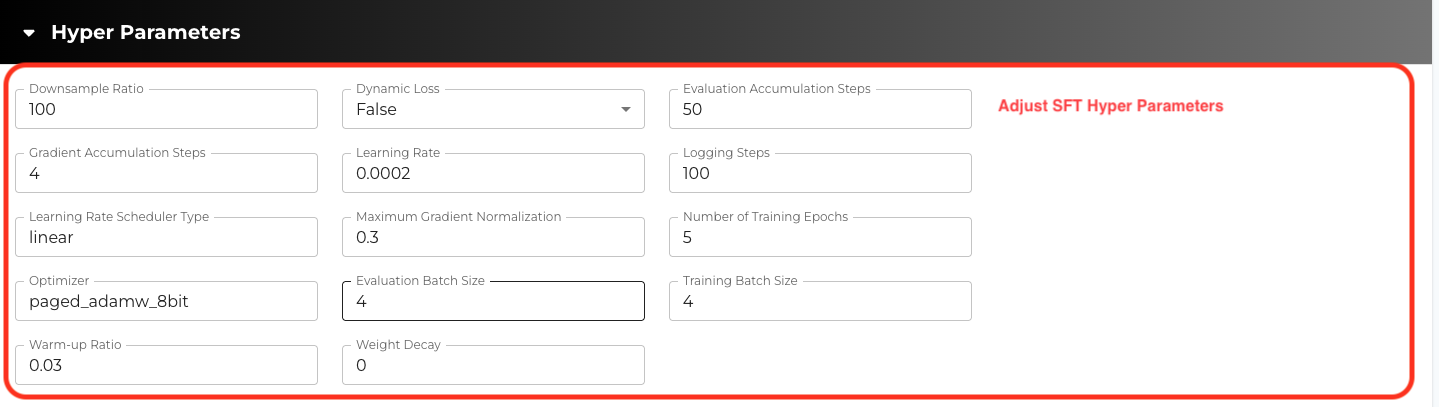This screenshot has width=1439, height=407.
Task: Select the Evaluation Batch Size field
Action: tap(493, 302)
